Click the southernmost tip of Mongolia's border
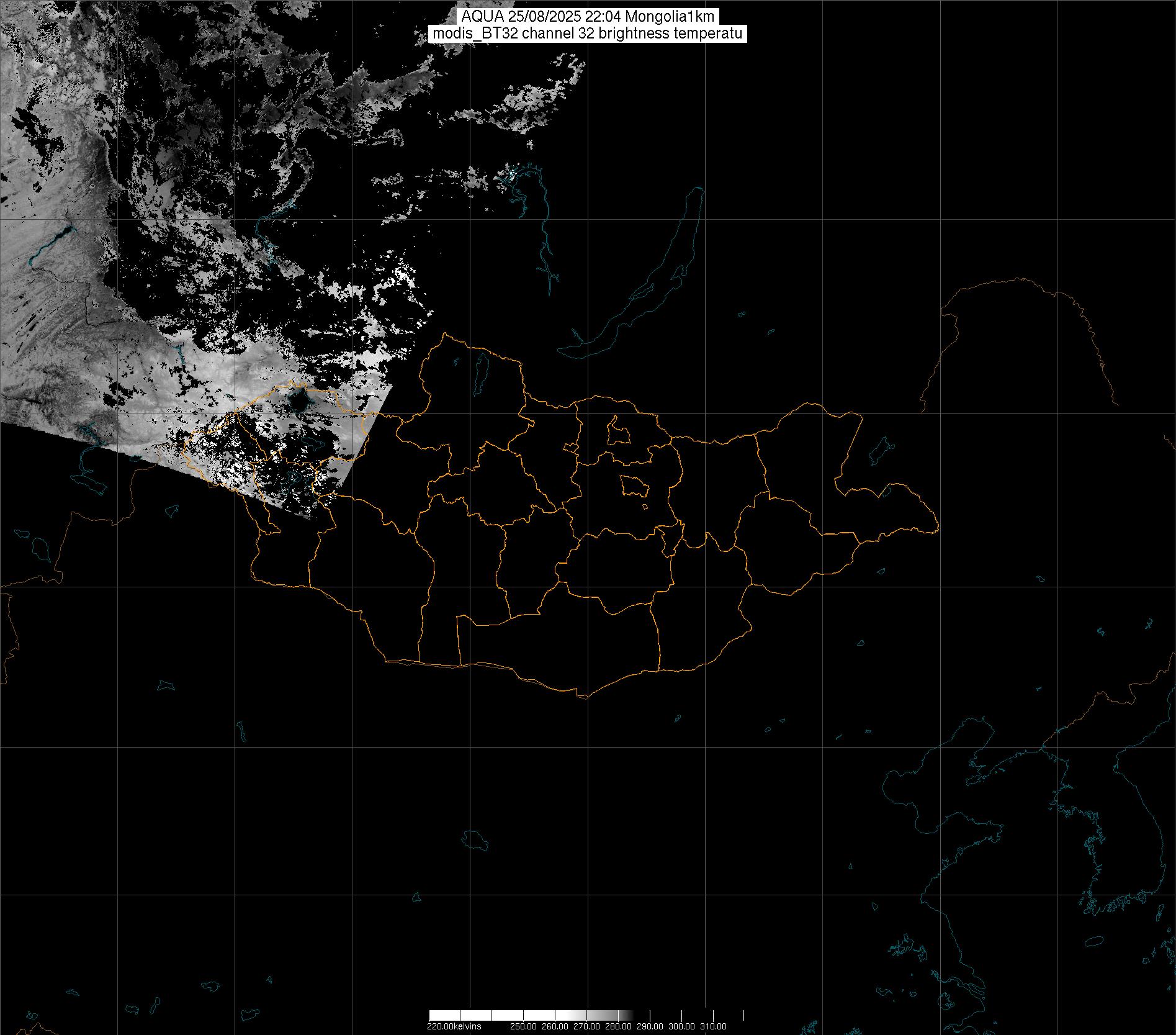 (x=583, y=697)
